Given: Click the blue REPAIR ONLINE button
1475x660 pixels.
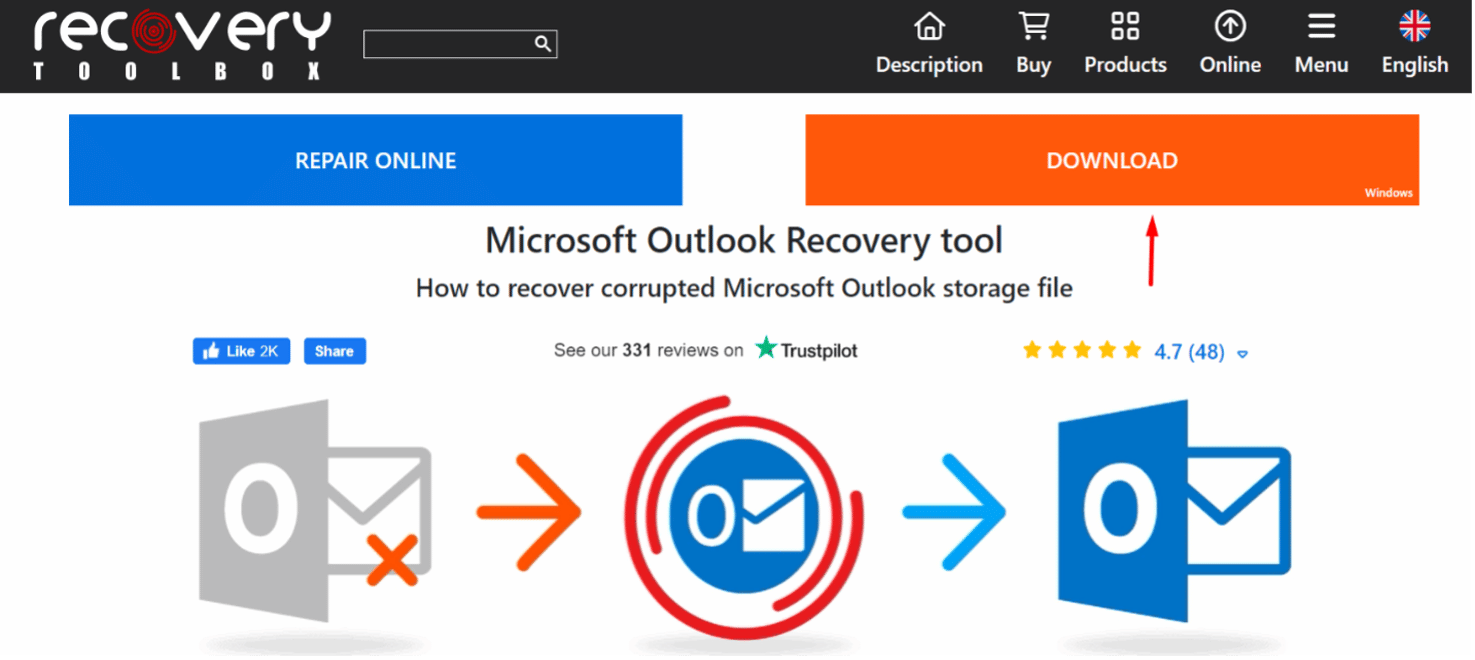Looking at the screenshot, I should [x=375, y=160].
